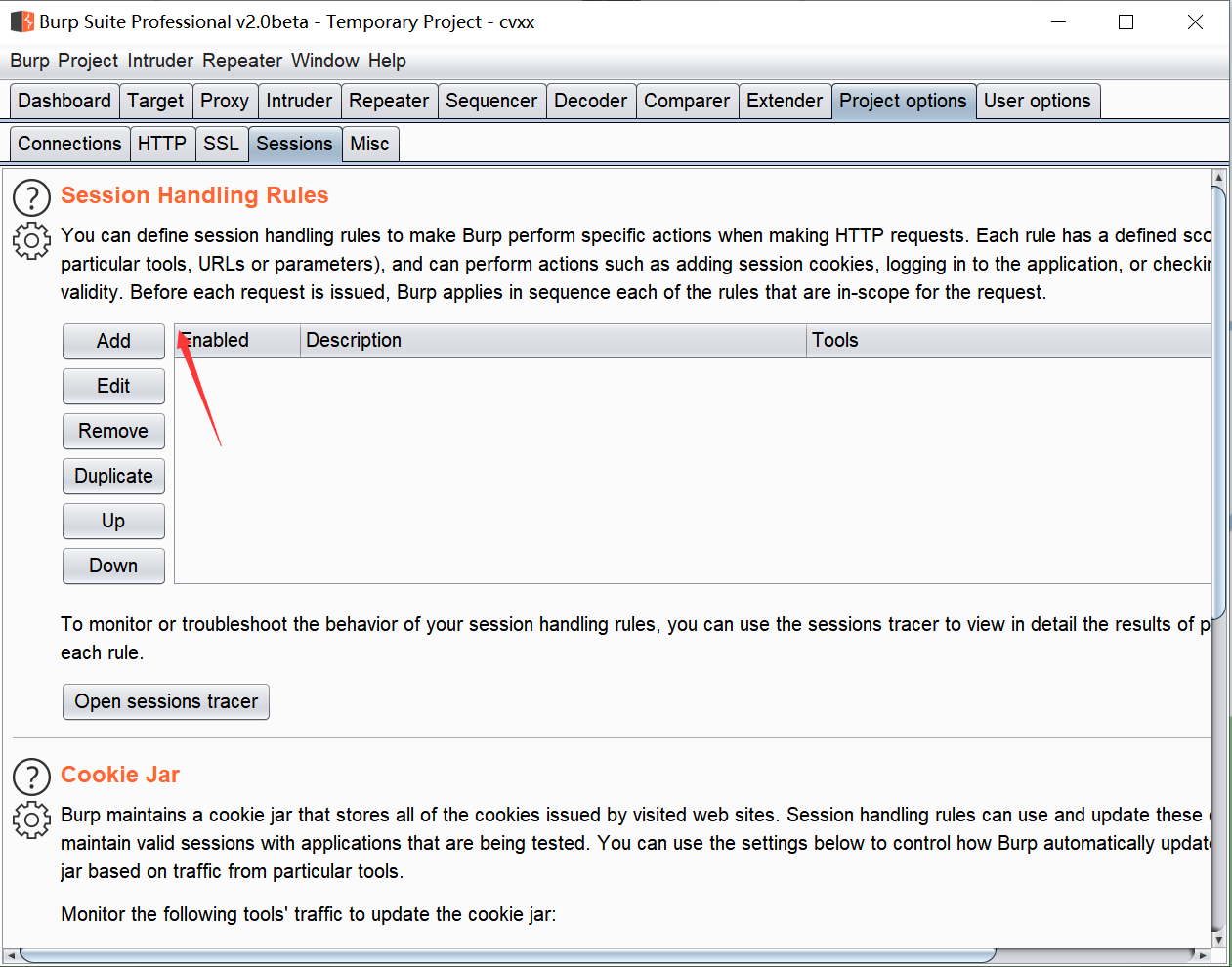Add a new session handling rule
This screenshot has height=967, width=1232.
(113, 341)
